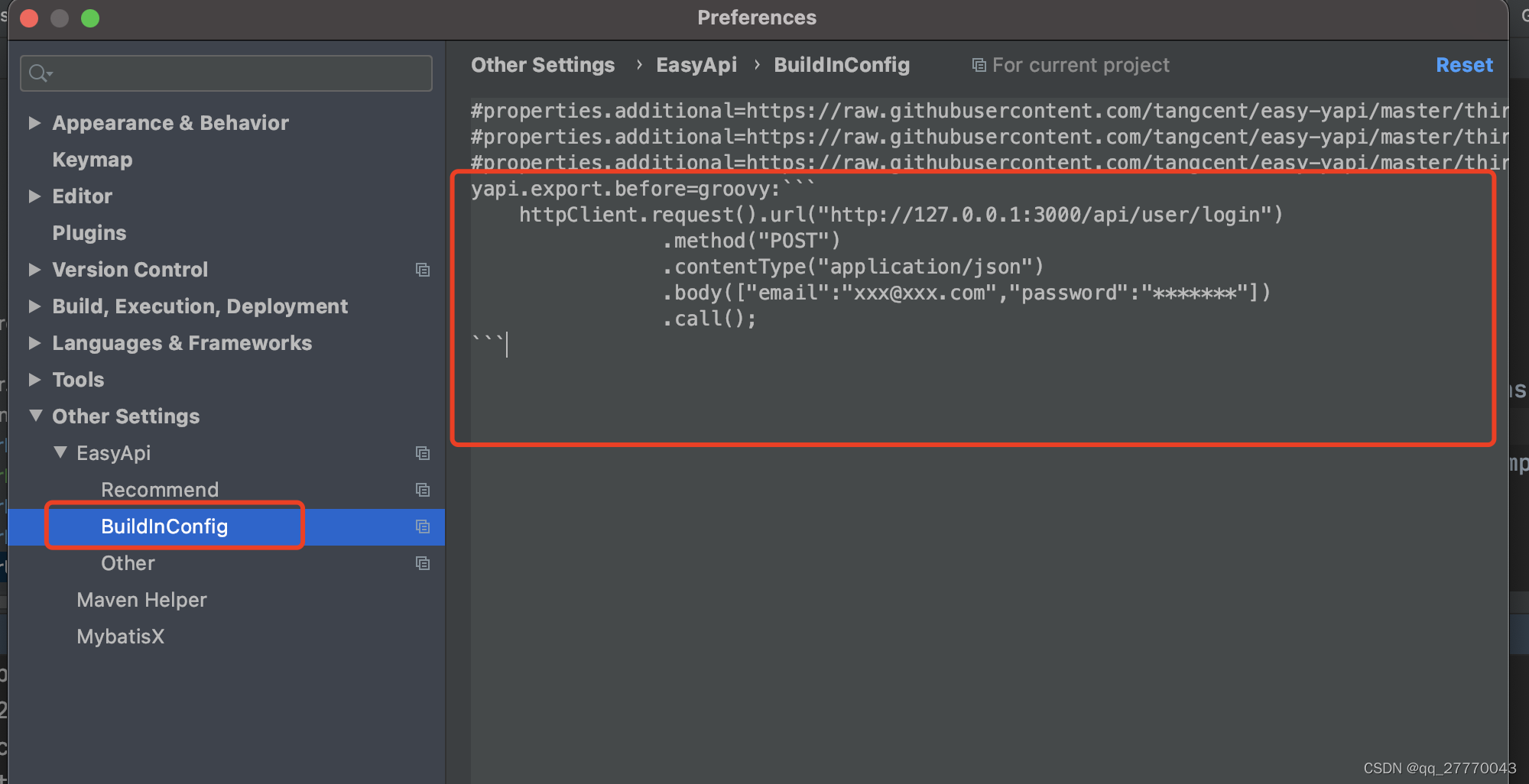1529x784 pixels.
Task: Click the .contentType("application/json") line
Action: click(853, 267)
